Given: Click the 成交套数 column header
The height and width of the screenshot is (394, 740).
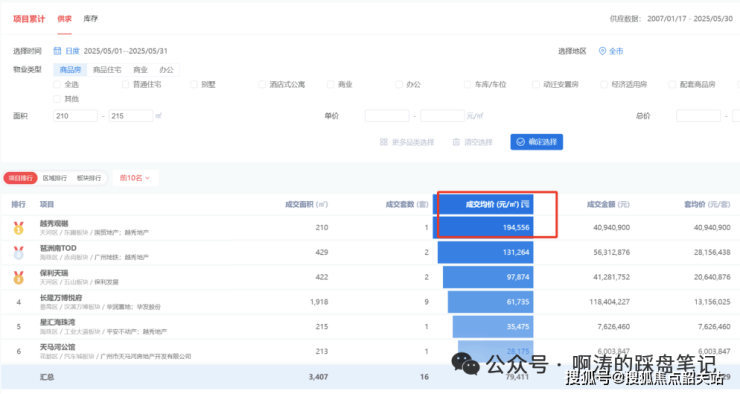Looking at the screenshot, I should [x=407, y=204].
